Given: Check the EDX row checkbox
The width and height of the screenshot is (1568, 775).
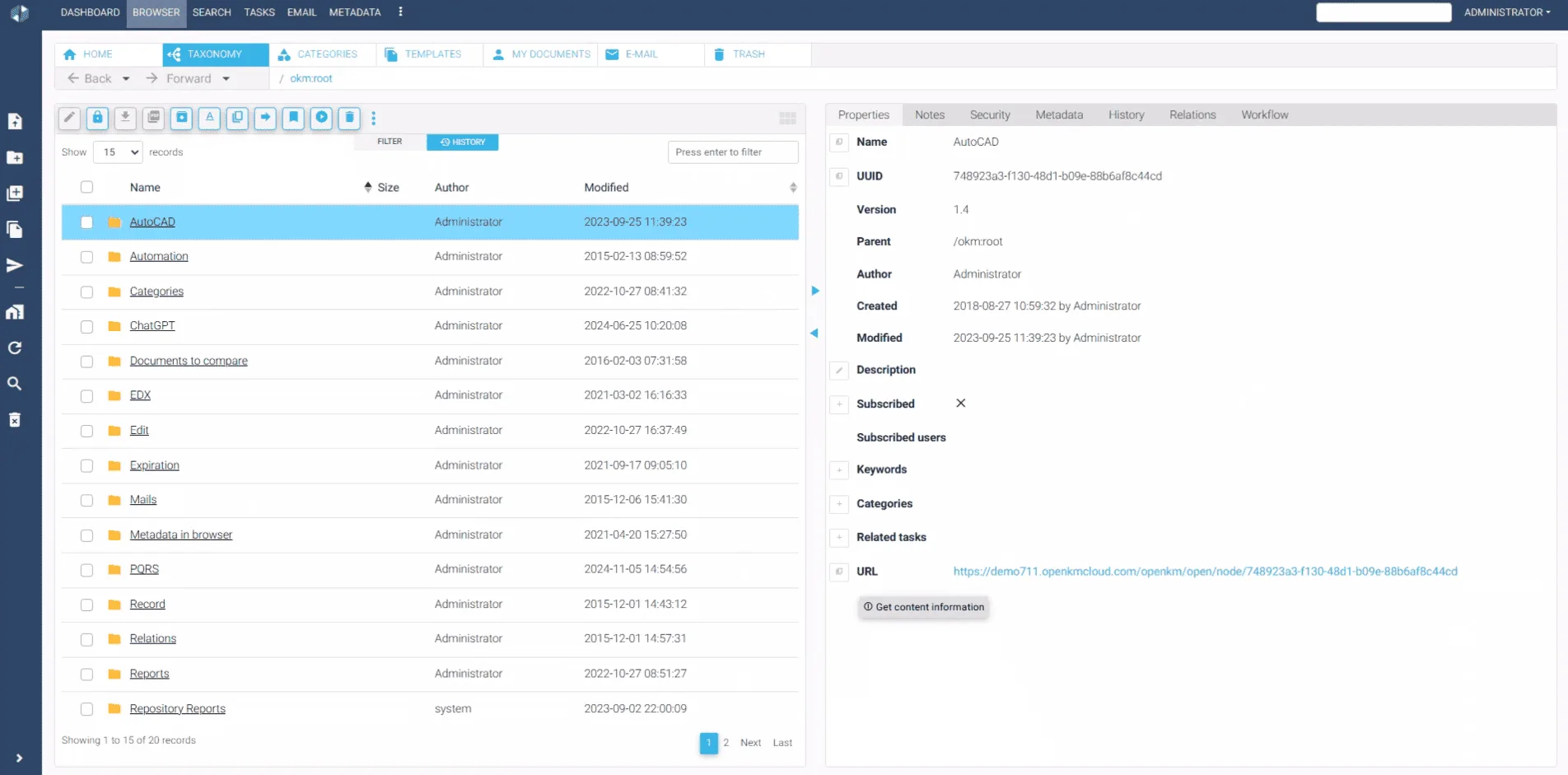Looking at the screenshot, I should point(86,396).
